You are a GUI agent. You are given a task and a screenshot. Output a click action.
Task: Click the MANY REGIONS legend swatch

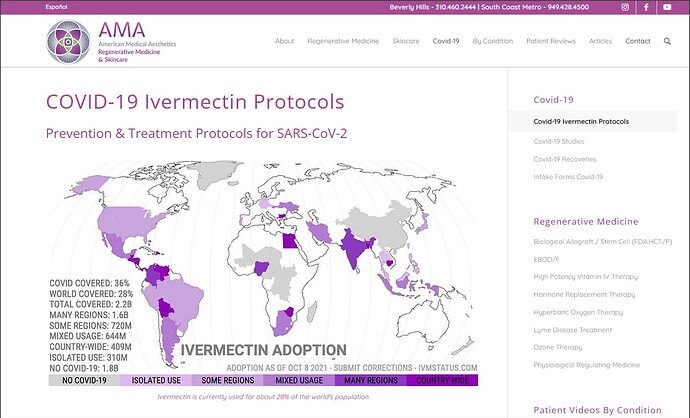pyautogui.click(x=371, y=380)
